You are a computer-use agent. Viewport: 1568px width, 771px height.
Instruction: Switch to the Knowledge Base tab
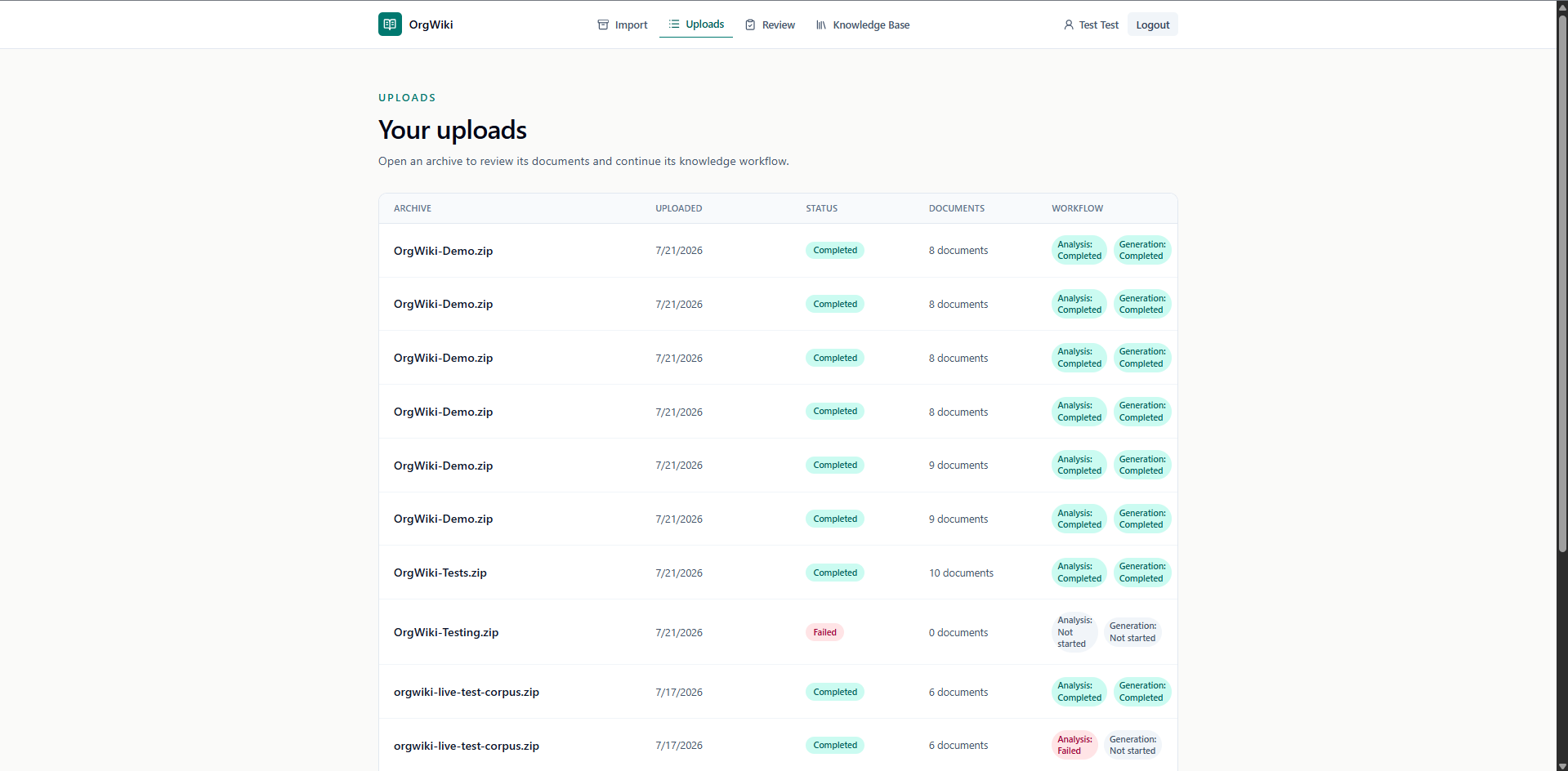[x=862, y=25]
